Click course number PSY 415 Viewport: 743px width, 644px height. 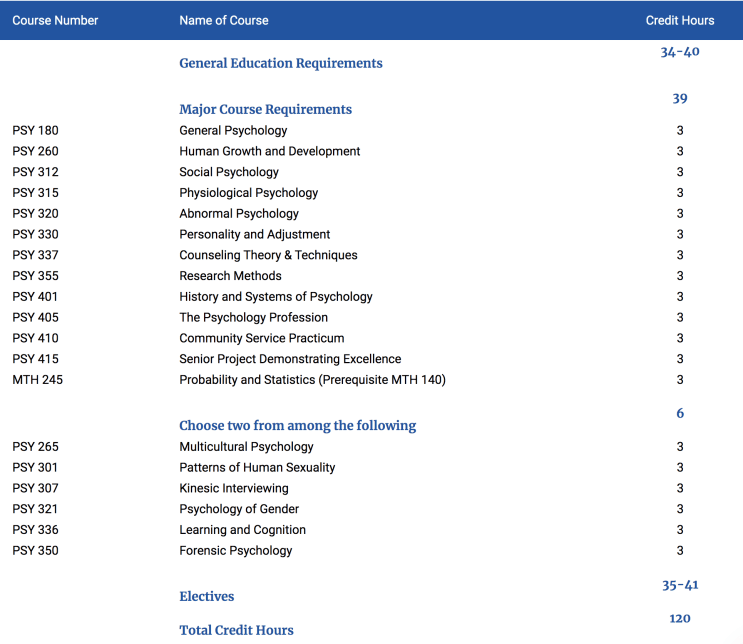pos(36,360)
